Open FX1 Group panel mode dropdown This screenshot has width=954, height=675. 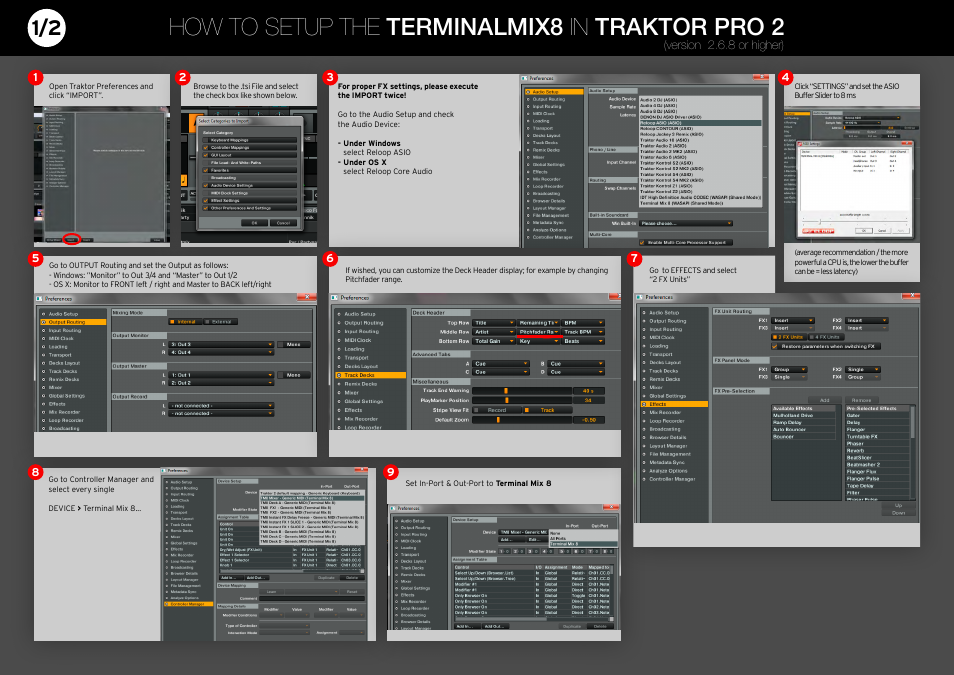[789, 369]
